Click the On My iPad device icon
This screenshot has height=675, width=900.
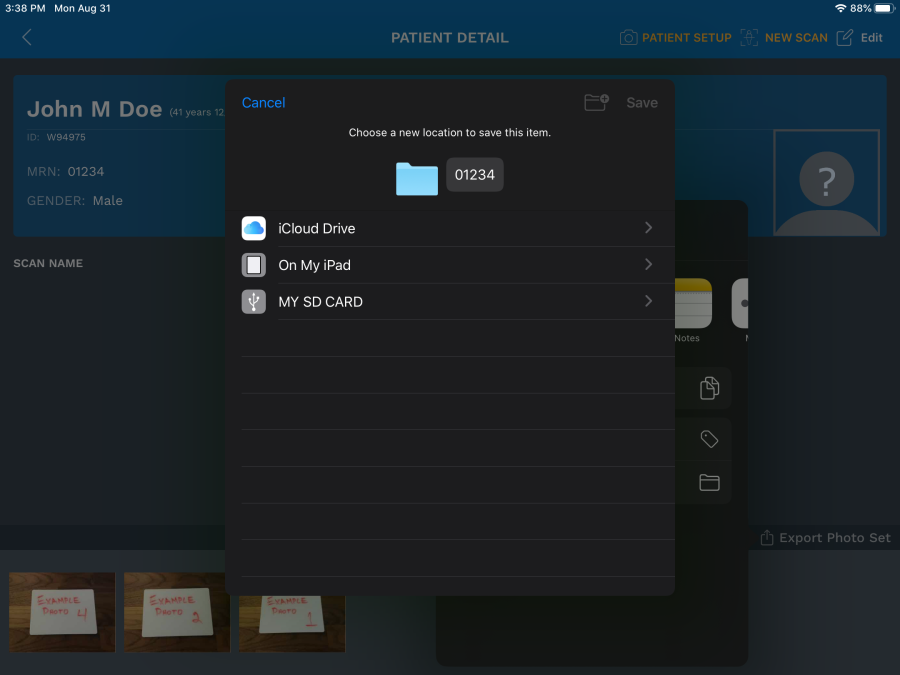[254, 265]
